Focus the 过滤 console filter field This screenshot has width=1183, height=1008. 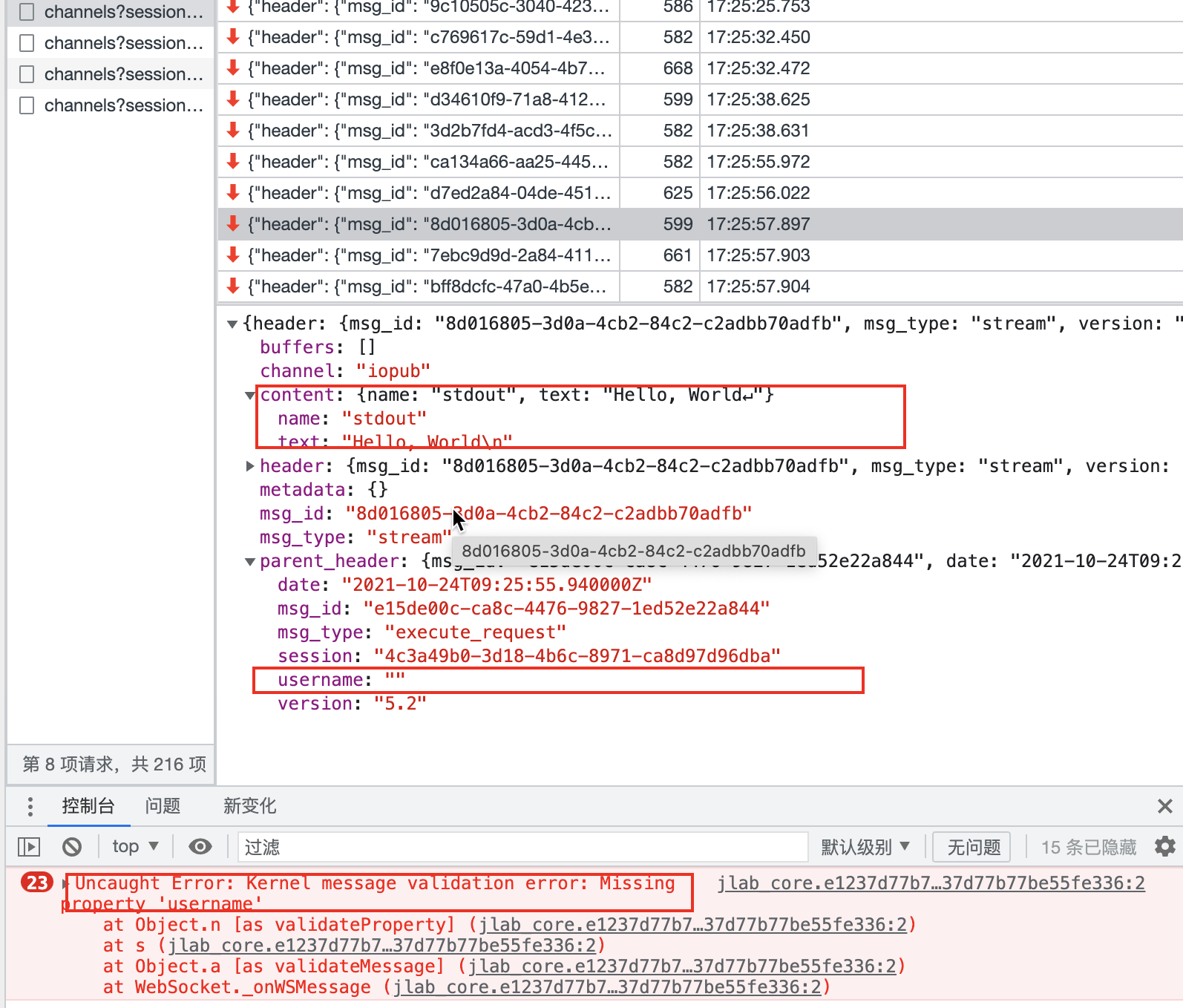[523, 847]
